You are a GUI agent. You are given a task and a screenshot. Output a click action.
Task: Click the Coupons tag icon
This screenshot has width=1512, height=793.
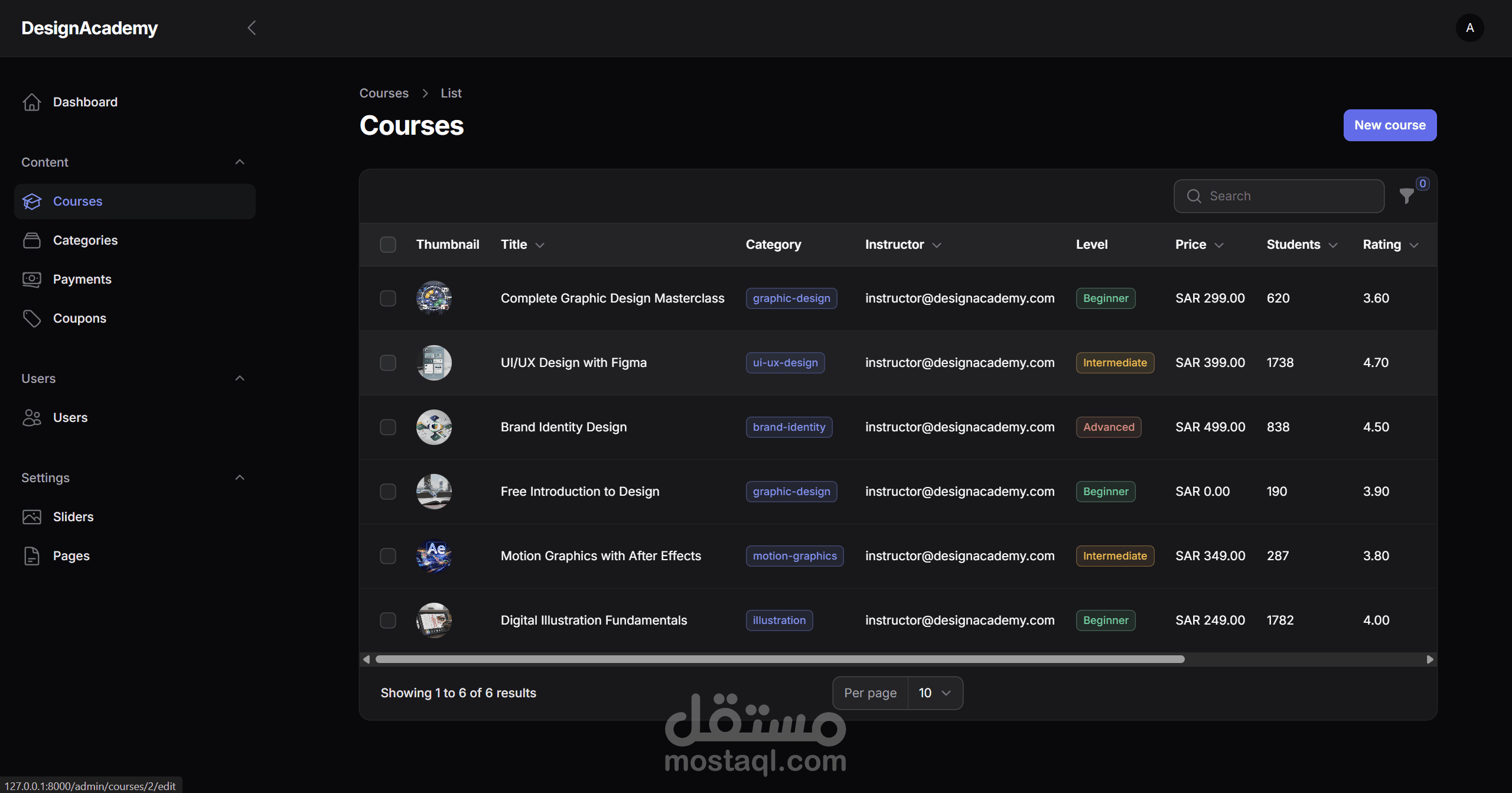point(32,318)
